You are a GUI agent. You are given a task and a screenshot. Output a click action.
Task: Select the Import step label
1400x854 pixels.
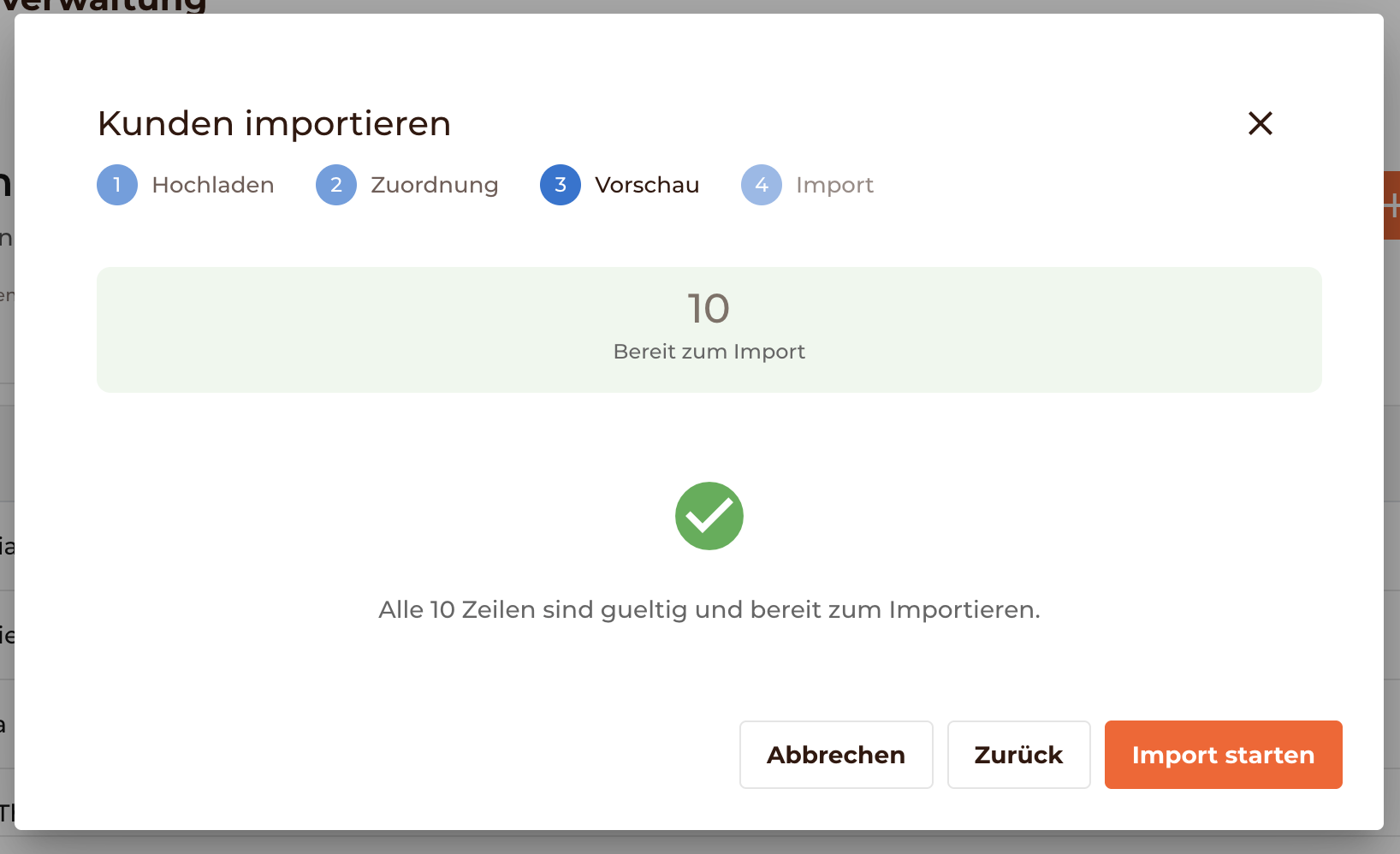pyautogui.click(x=834, y=186)
